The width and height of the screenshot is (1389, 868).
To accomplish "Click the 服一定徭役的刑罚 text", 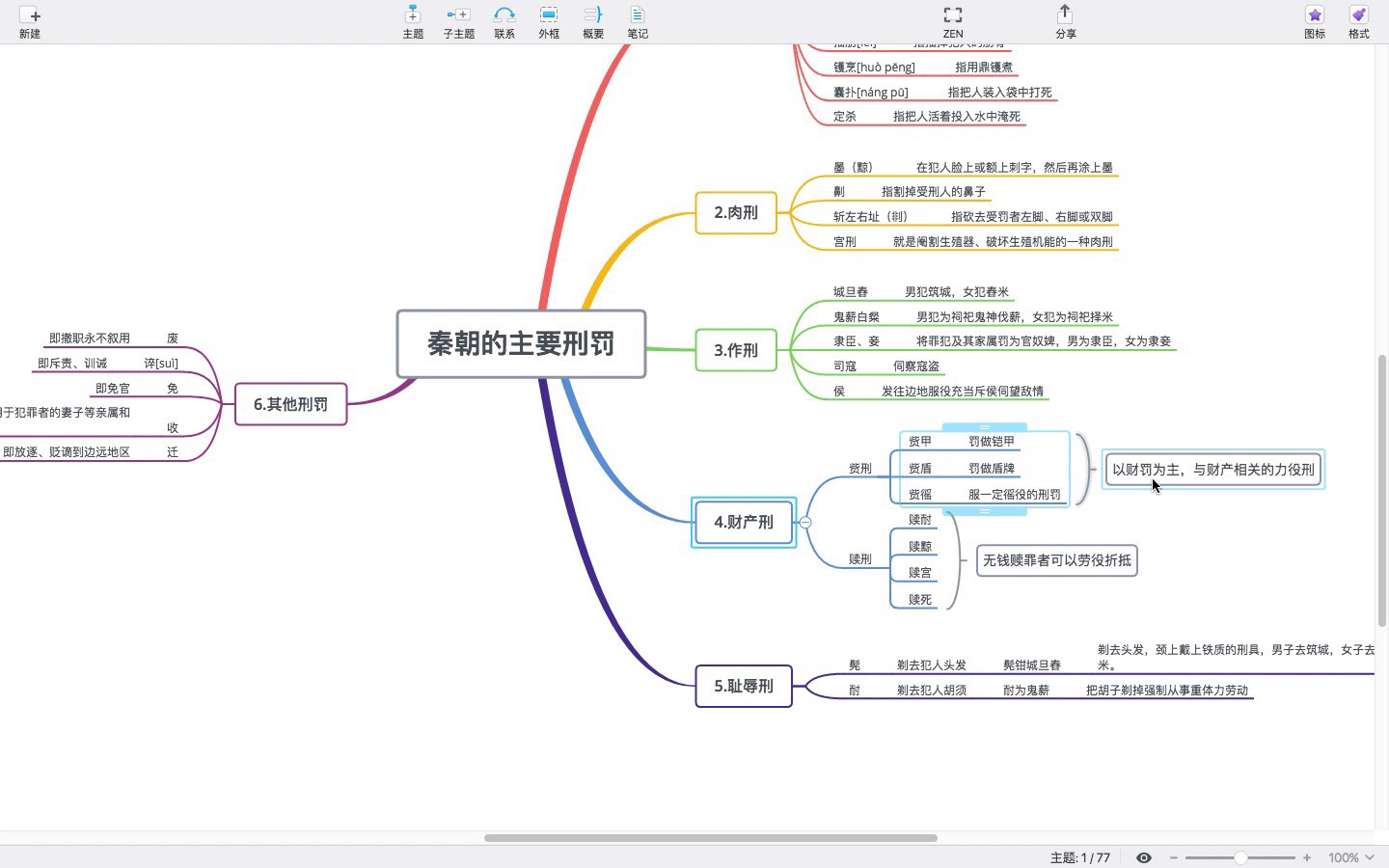I will (1015, 495).
